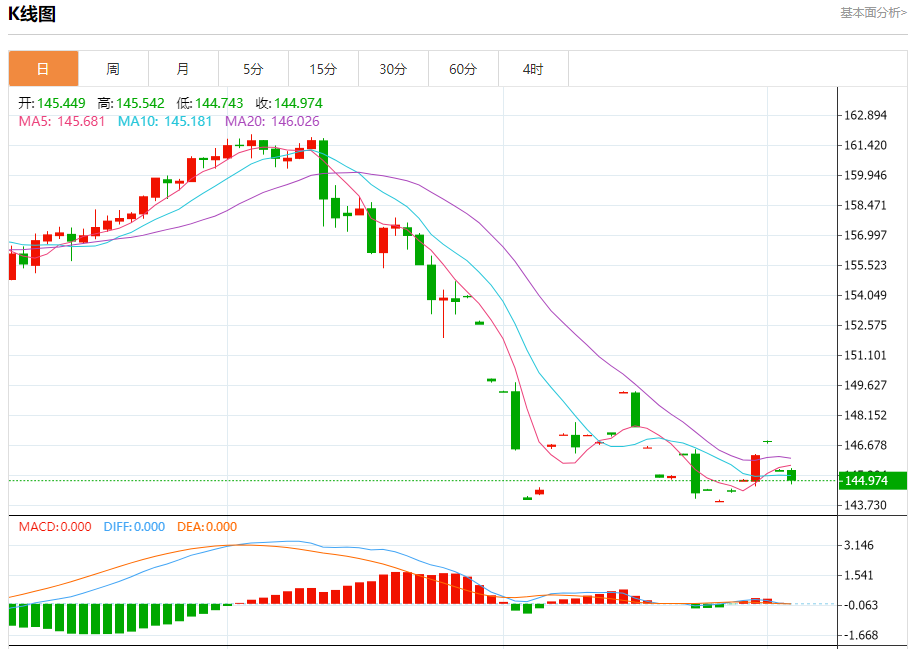Viewport: 914px width, 649px height.
Task: Open the 4时 interval tab
Action: click(533, 69)
